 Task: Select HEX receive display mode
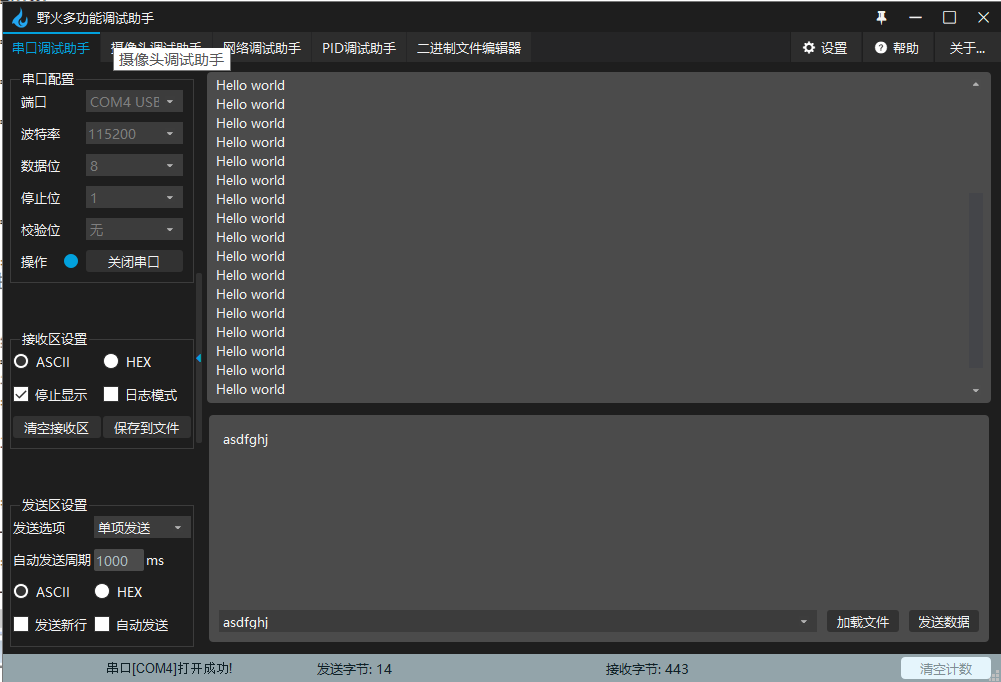click(x=111, y=361)
